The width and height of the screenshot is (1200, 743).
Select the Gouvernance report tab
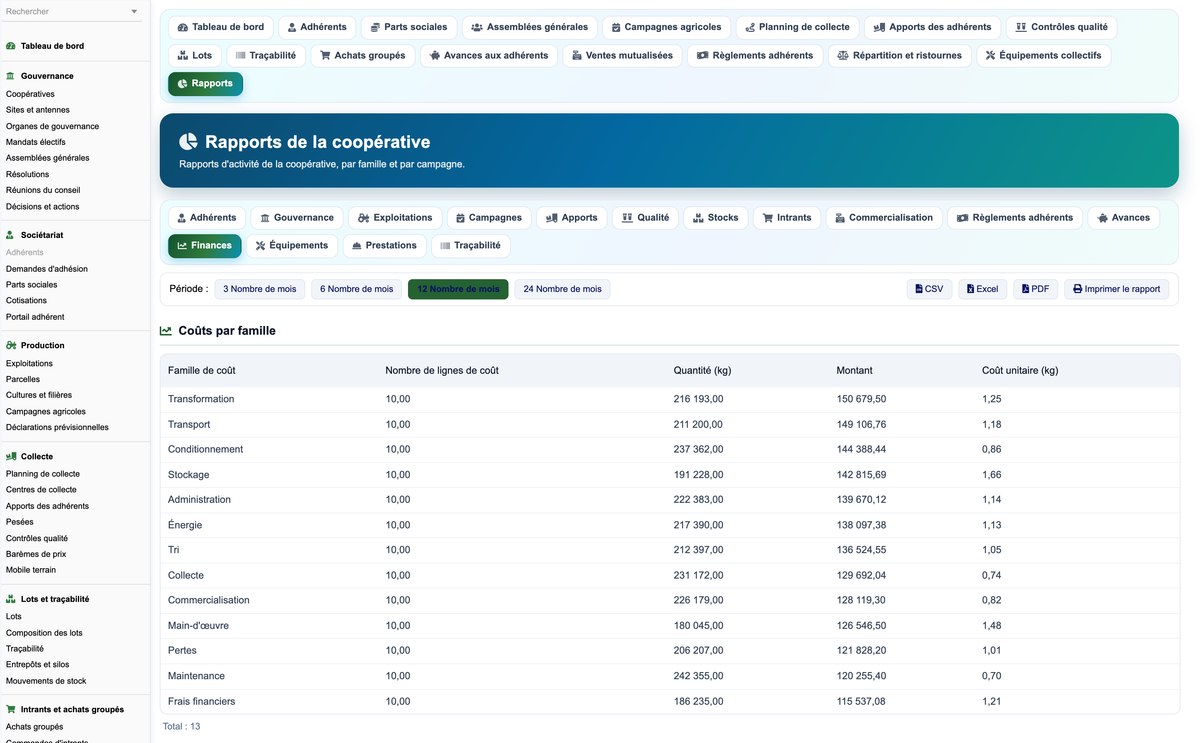tap(297, 217)
